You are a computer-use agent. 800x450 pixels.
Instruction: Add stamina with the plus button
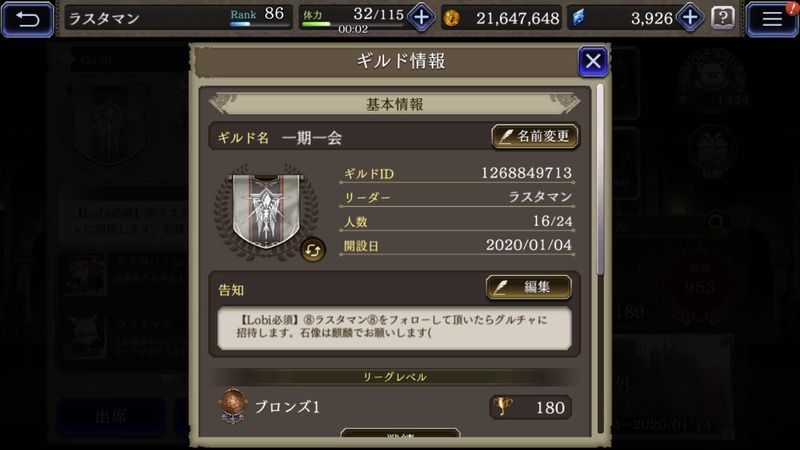421,18
